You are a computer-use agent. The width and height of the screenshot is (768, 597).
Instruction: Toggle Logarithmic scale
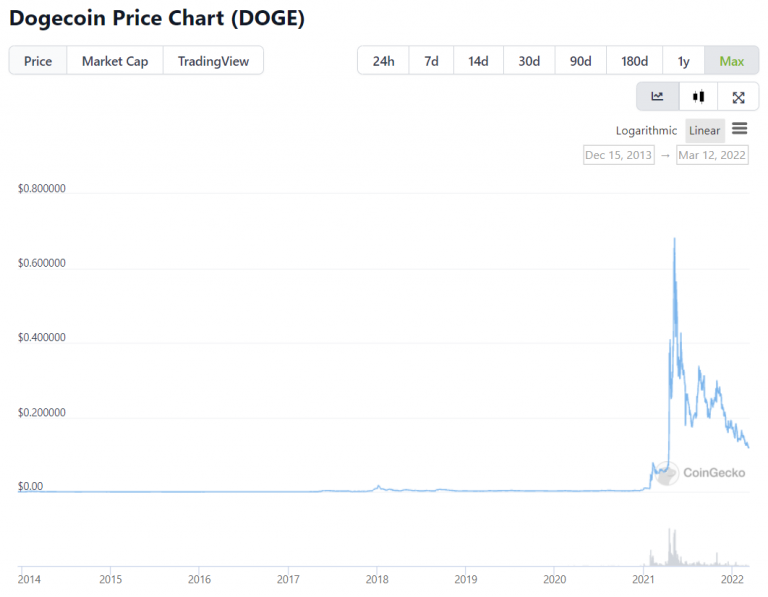[646, 131]
